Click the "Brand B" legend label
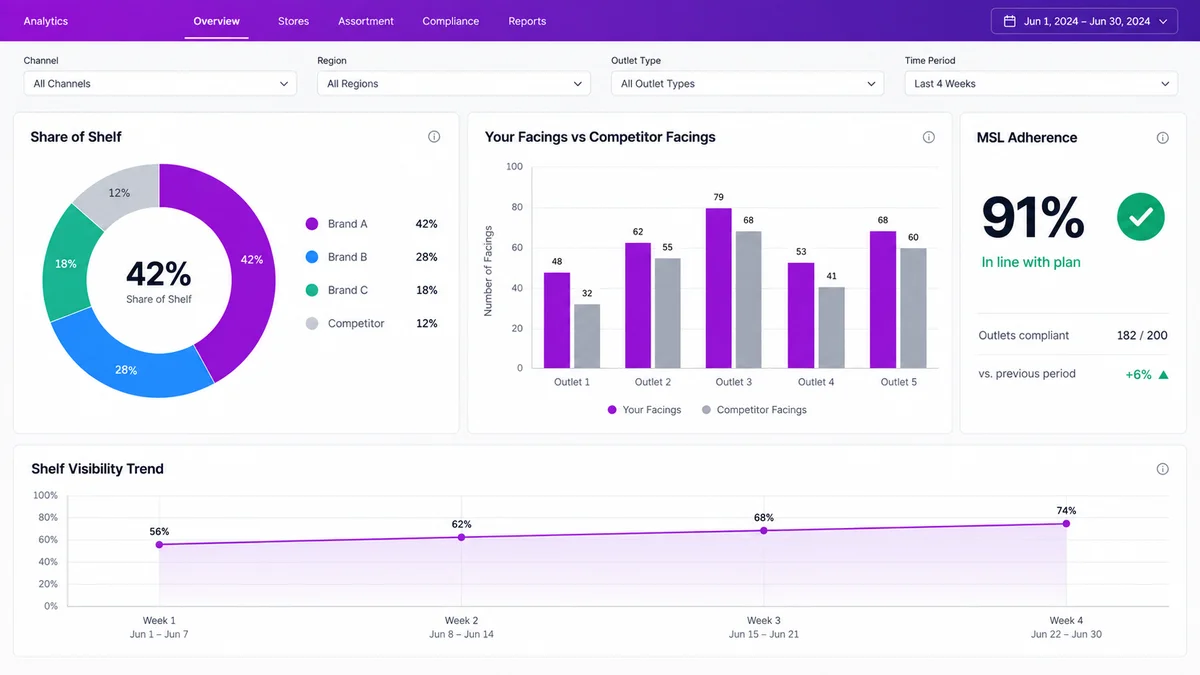The width and height of the screenshot is (1200, 675). tap(348, 257)
